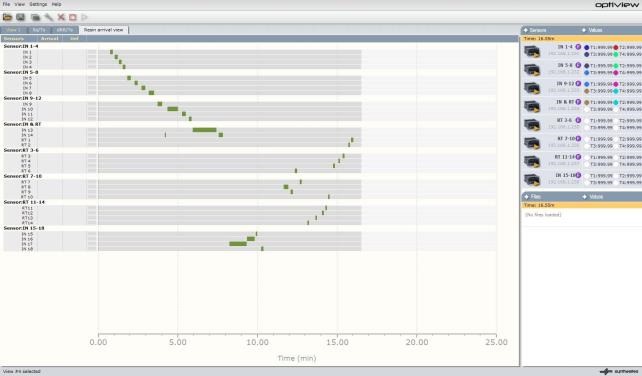Toggle RT 11-14 T1 white circle

click(586, 157)
